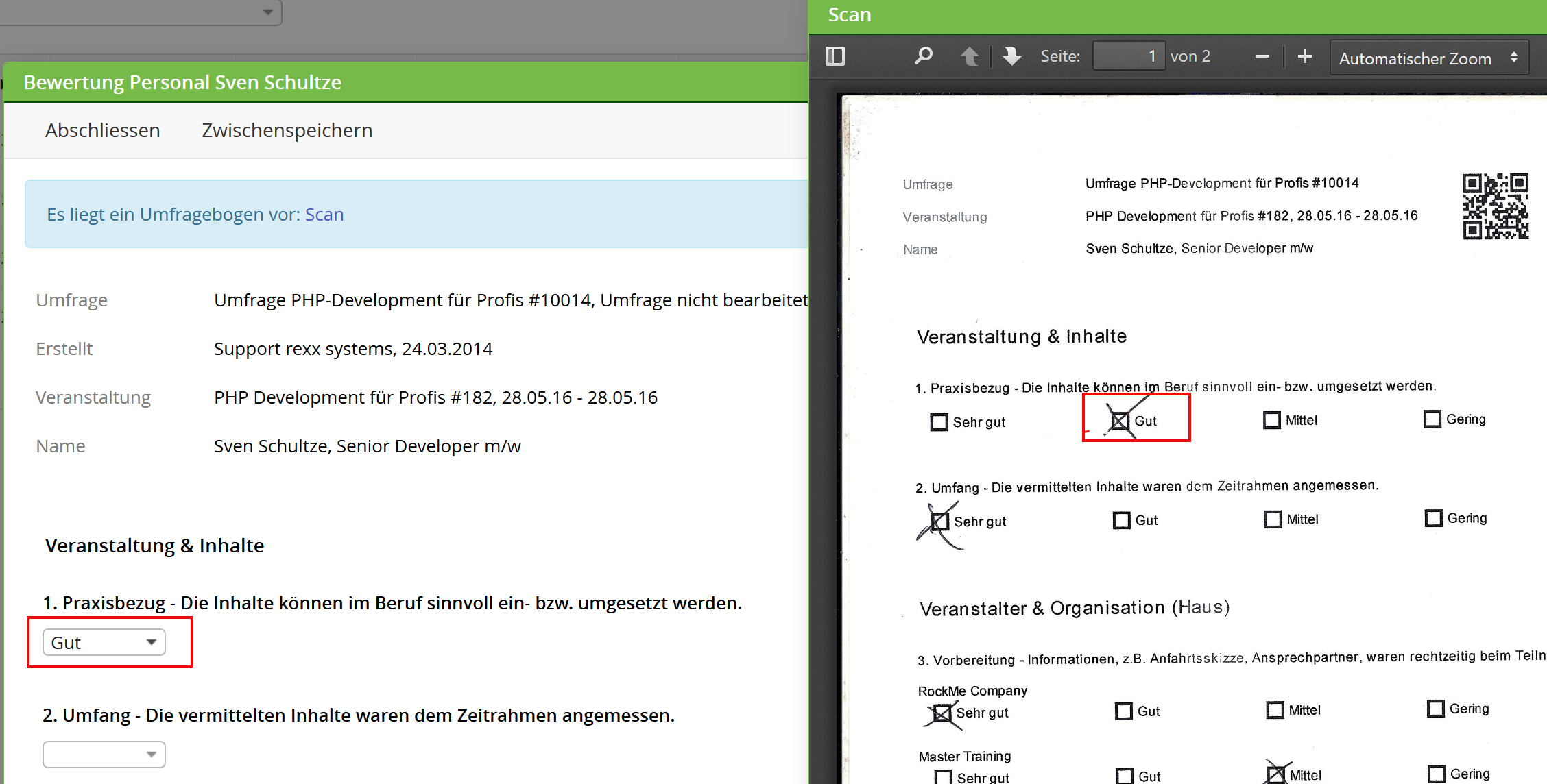Click 'Veranstalter & Organisation (Haus)' heading in scan
Image resolution: width=1547 pixels, height=784 pixels.
(1075, 608)
